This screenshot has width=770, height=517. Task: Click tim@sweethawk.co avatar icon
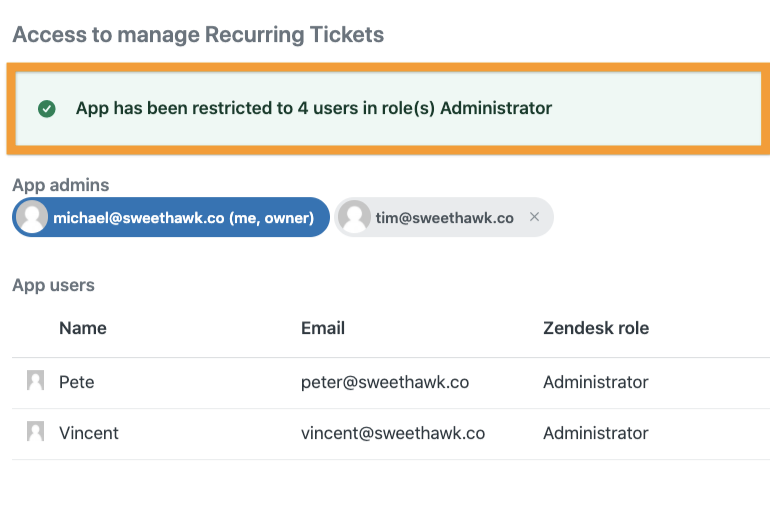coord(354,217)
